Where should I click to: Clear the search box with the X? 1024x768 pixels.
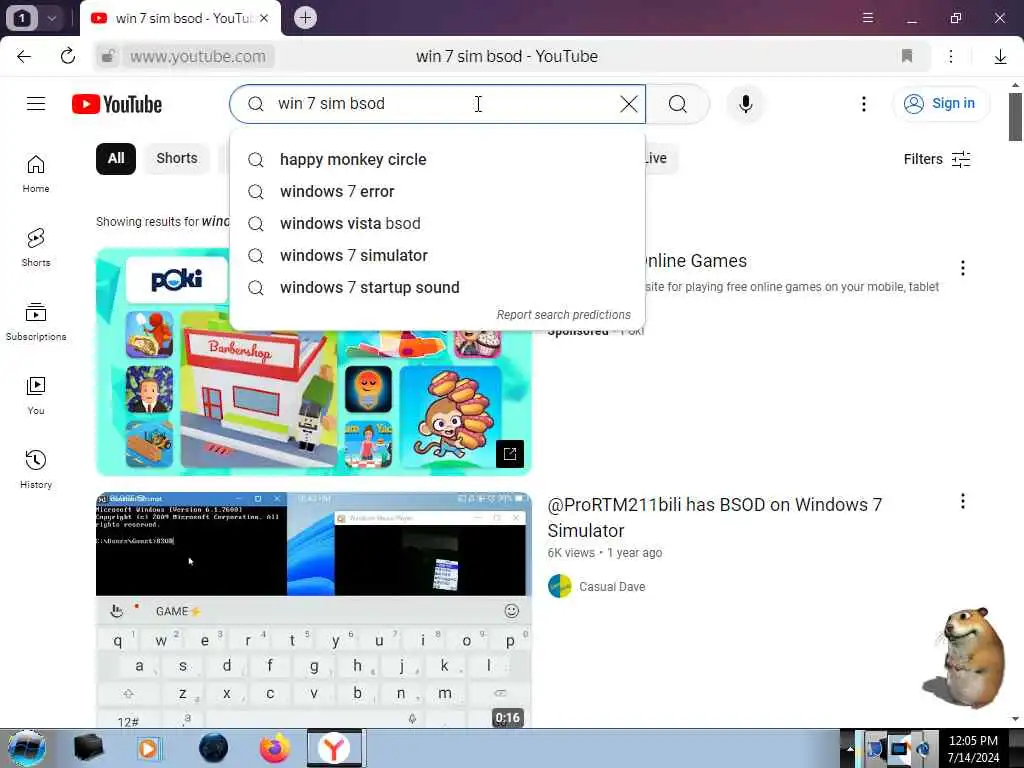(628, 104)
